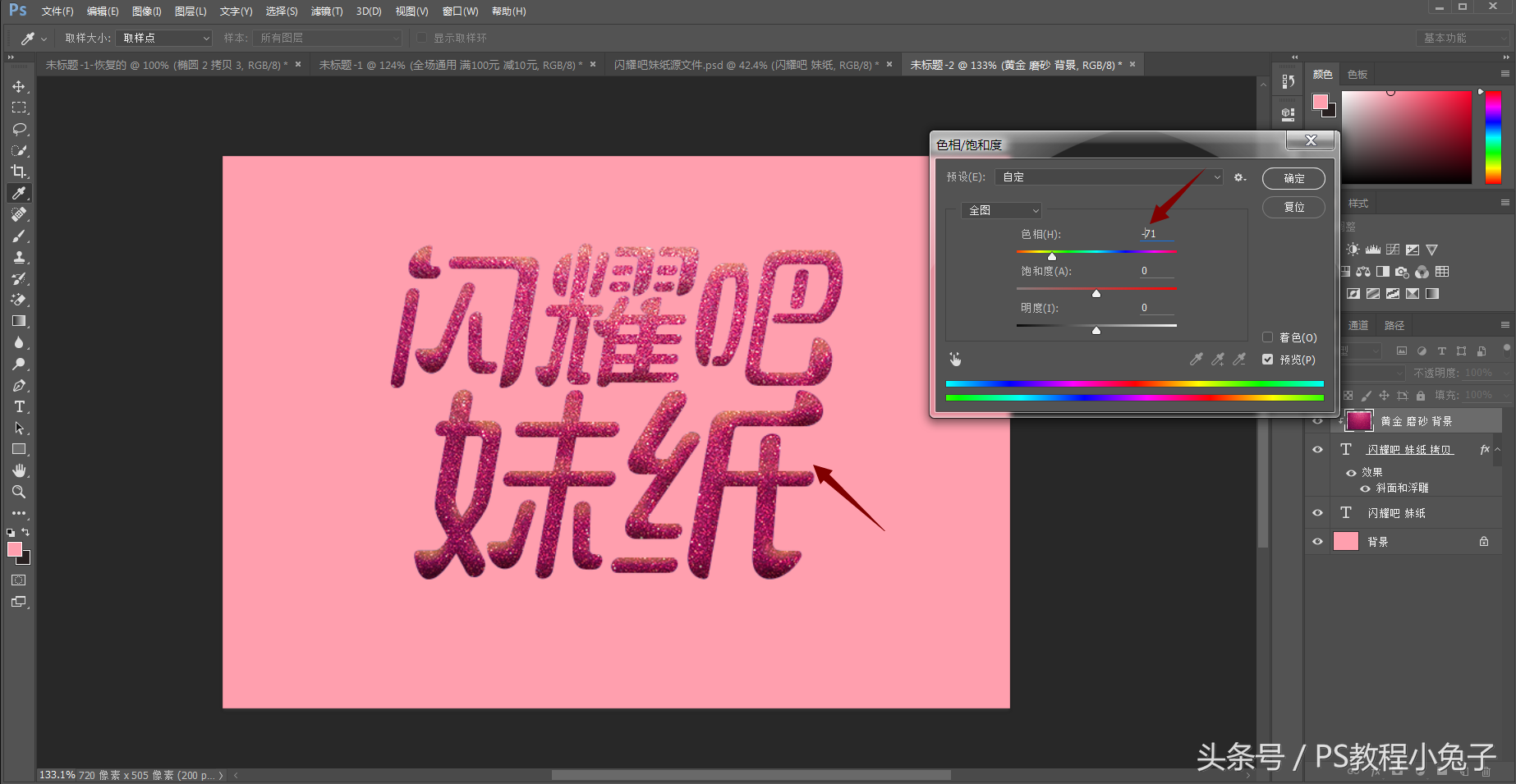The width and height of the screenshot is (1516, 784).
Task: Click the add-to-sample eyedropper in the dialog
Action: tap(1217, 359)
